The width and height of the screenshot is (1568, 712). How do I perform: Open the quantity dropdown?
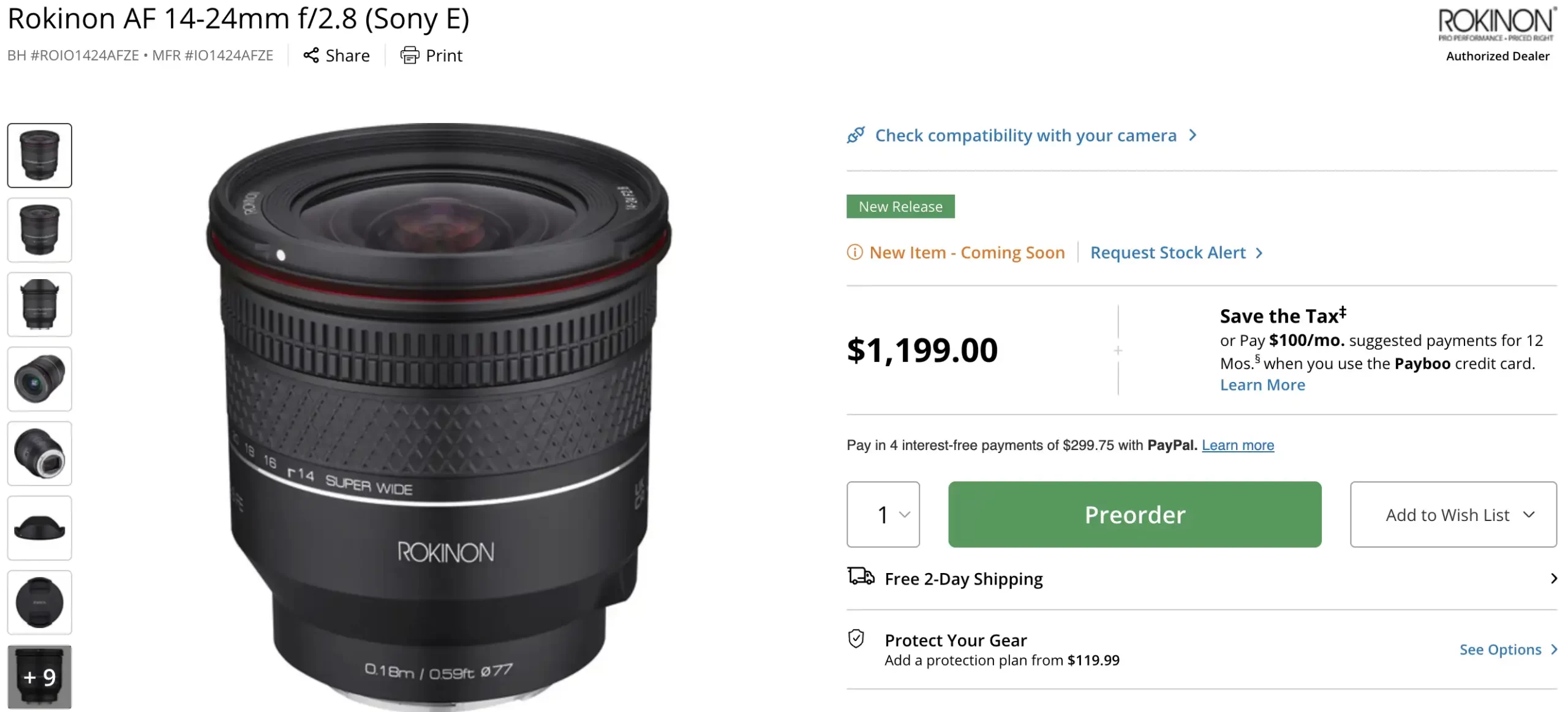[x=883, y=514]
